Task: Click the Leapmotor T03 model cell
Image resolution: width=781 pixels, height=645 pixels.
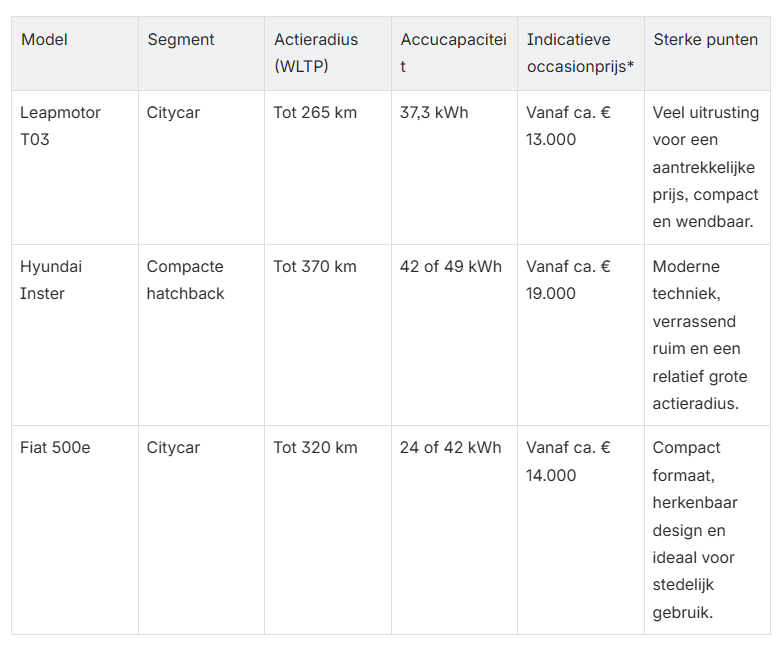Action: pyautogui.click(x=75, y=167)
